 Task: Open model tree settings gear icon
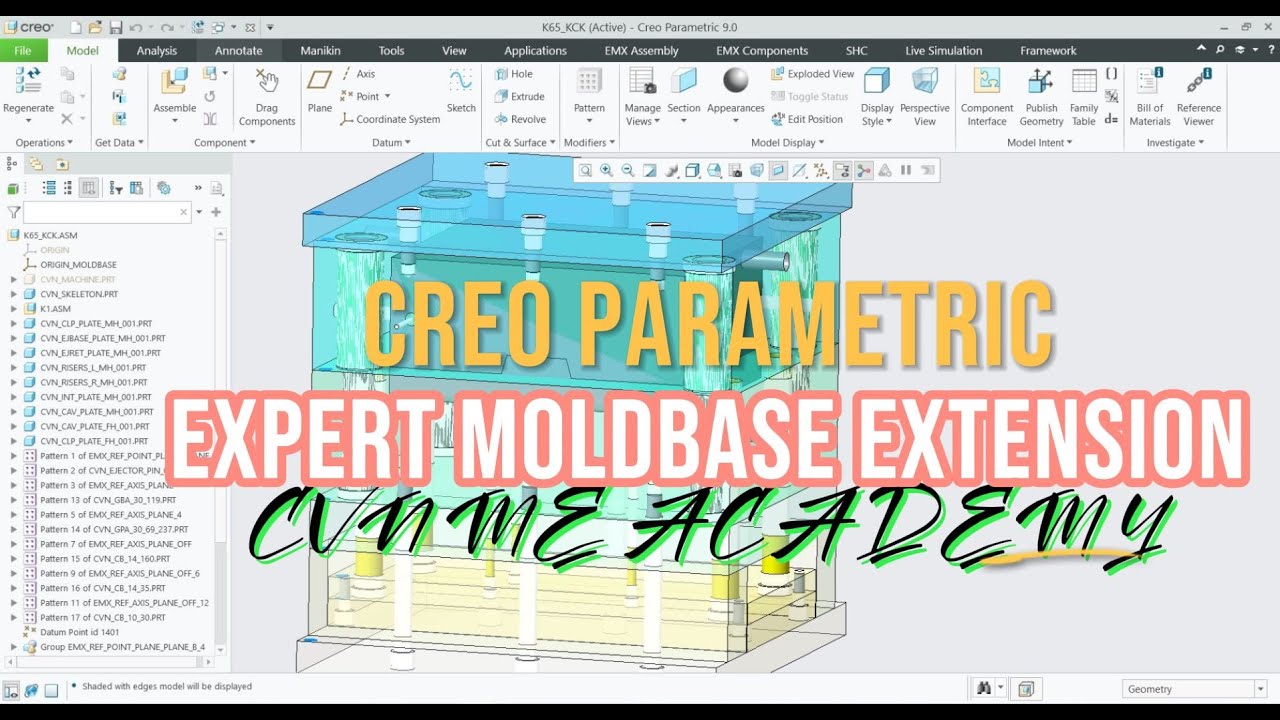coord(164,188)
